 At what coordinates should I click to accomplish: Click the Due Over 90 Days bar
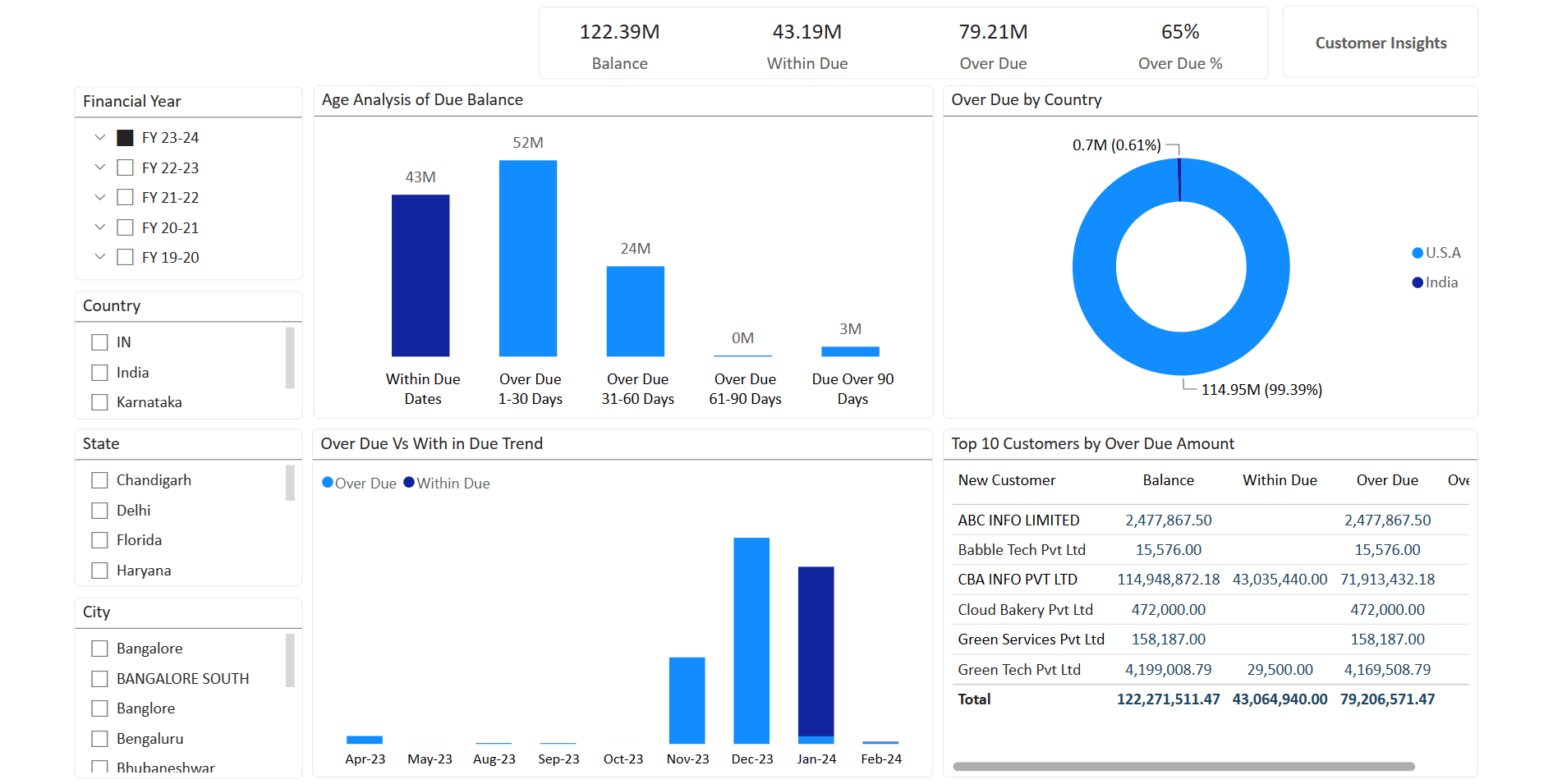[851, 351]
